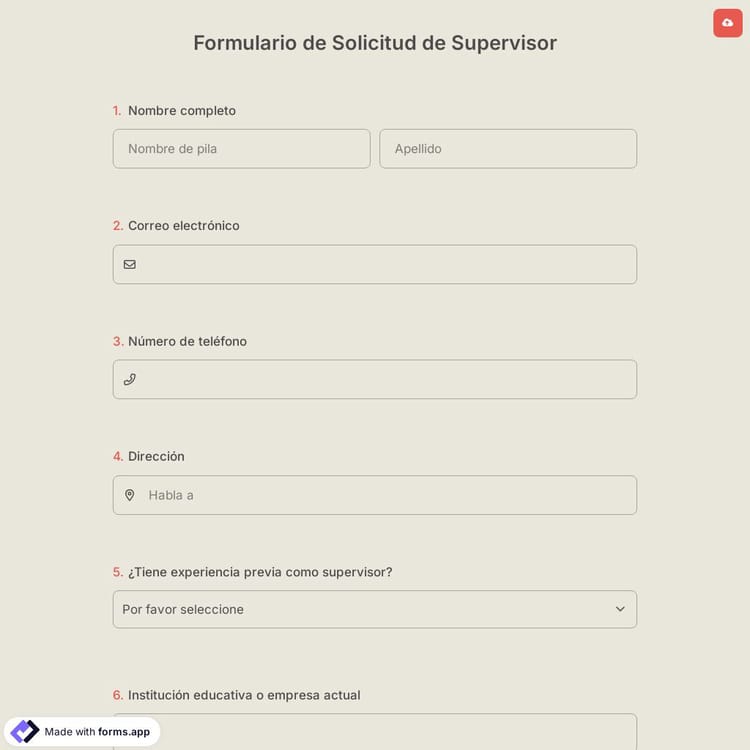
Task: Focus the 'Nombre de pila' input field
Action: [x=241, y=149]
